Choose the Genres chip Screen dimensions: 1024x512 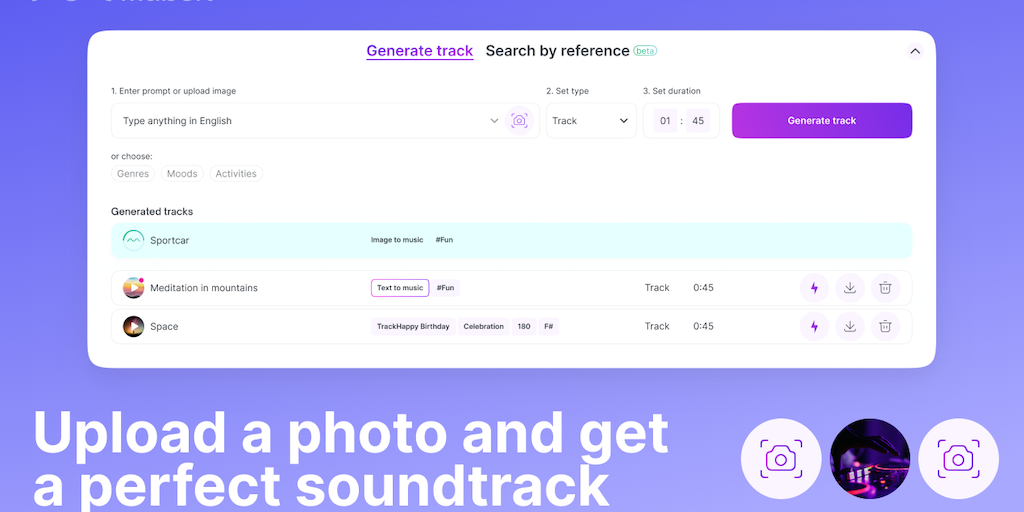click(x=133, y=174)
